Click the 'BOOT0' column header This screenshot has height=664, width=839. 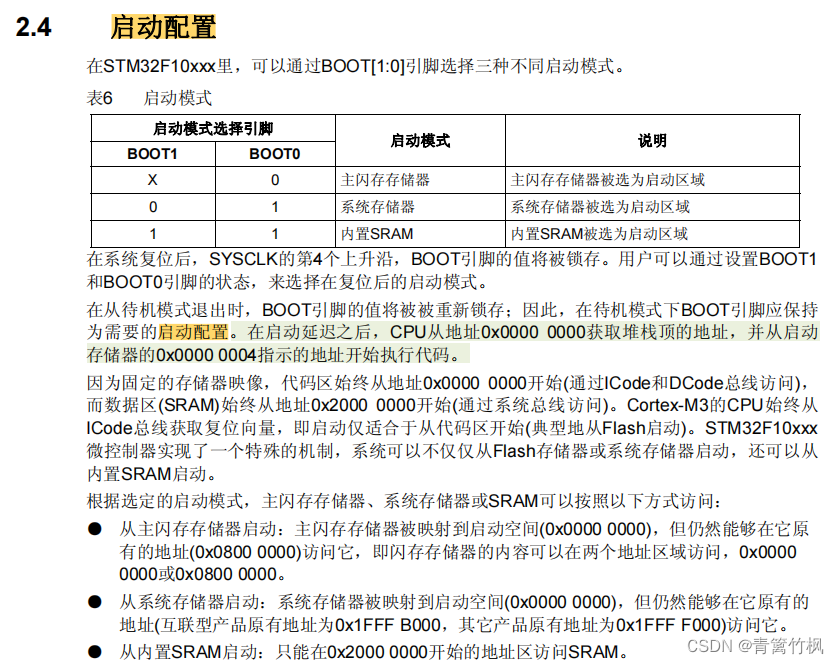point(275,154)
